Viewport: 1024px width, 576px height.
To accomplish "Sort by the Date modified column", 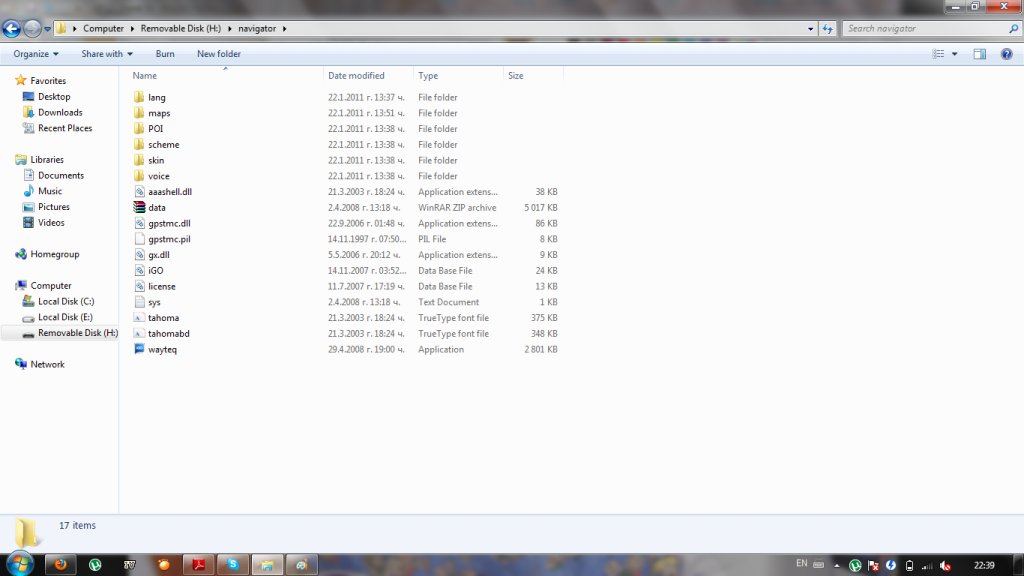I will pos(356,76).
